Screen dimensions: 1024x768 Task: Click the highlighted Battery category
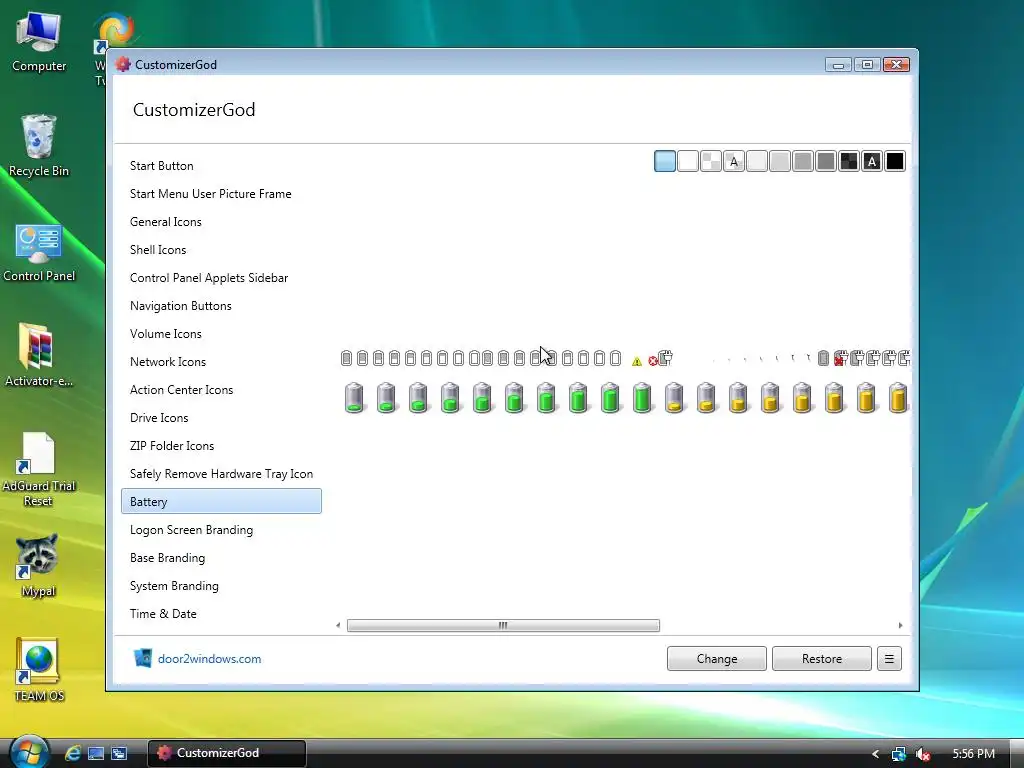pyautogui.click(x=221, y=502)
